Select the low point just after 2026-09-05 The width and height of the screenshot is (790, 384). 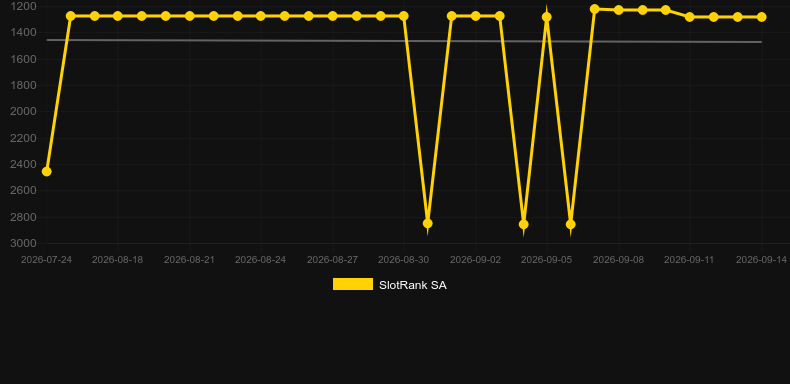[570, 224]
